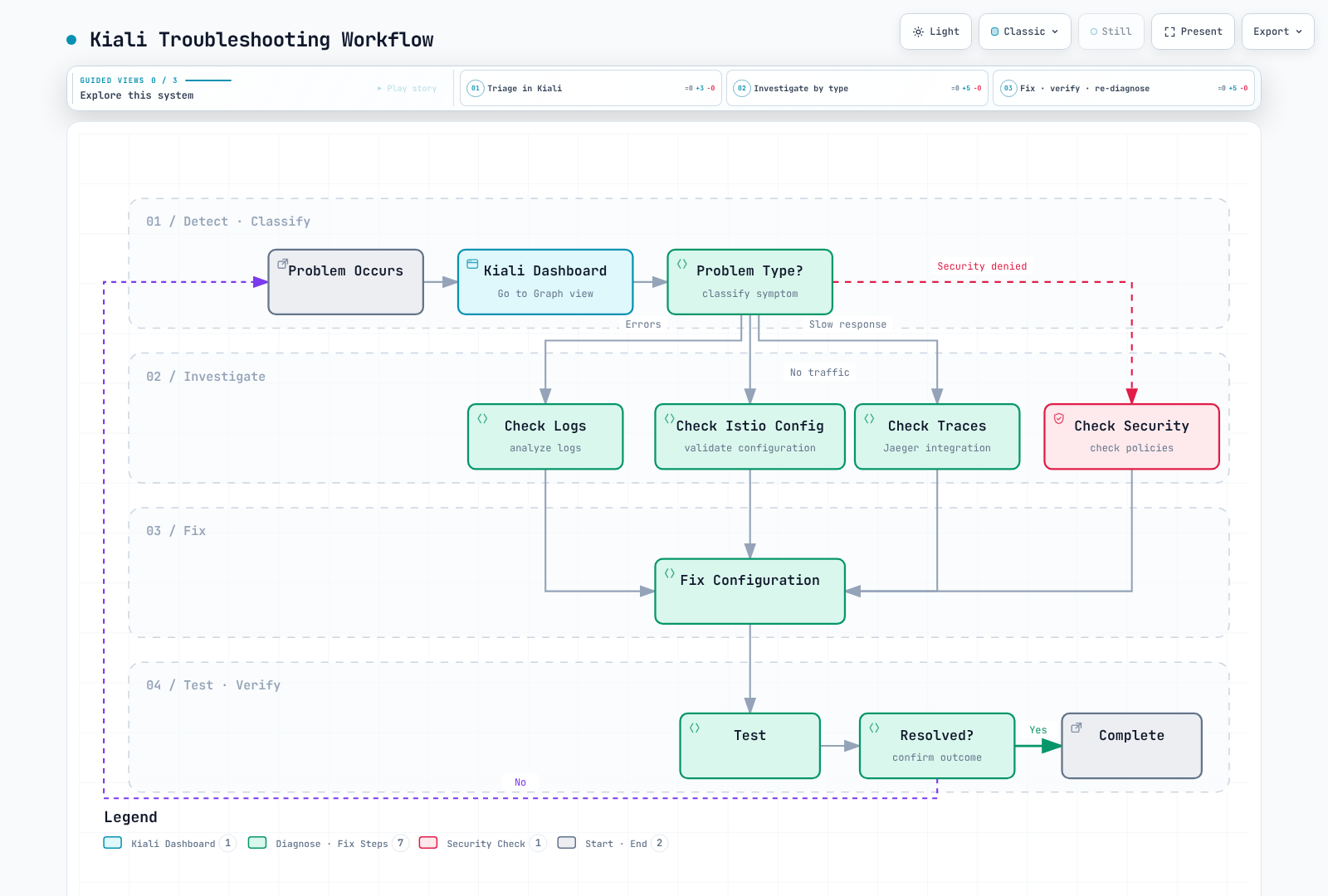Screen dimensions: 1328x896
Task: Click the "Kiali Troubleshooting Workflow" title
Action: [x=261, y=40]
